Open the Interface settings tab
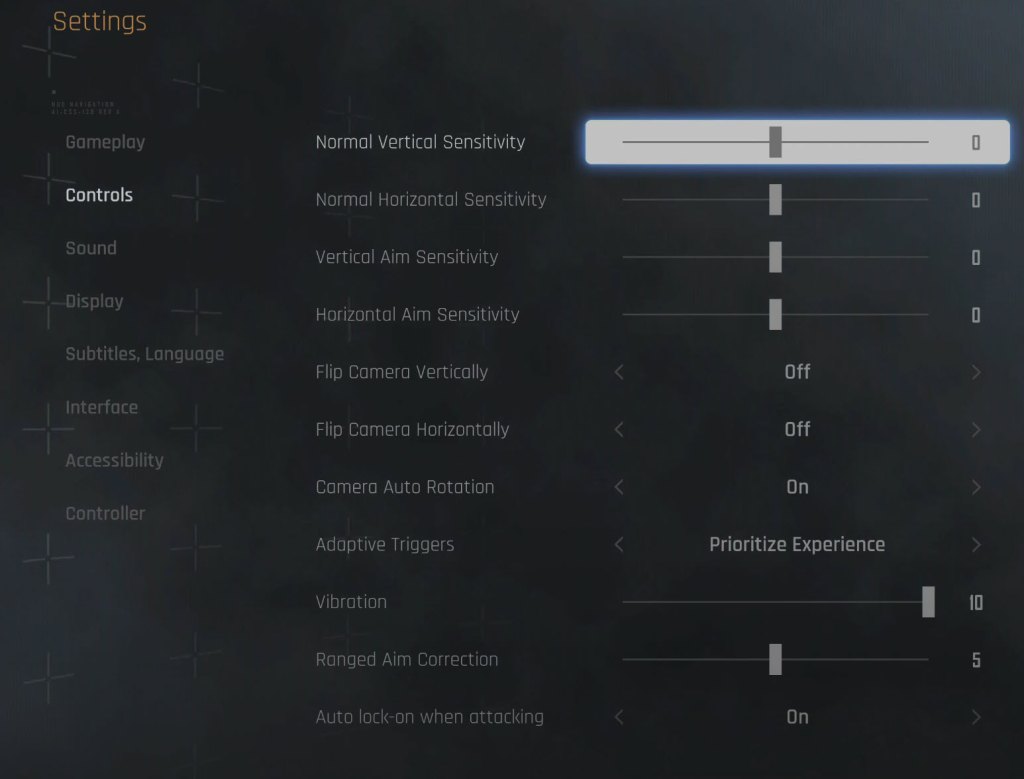Screen dimensions: 1024x779 coord(101,407)
